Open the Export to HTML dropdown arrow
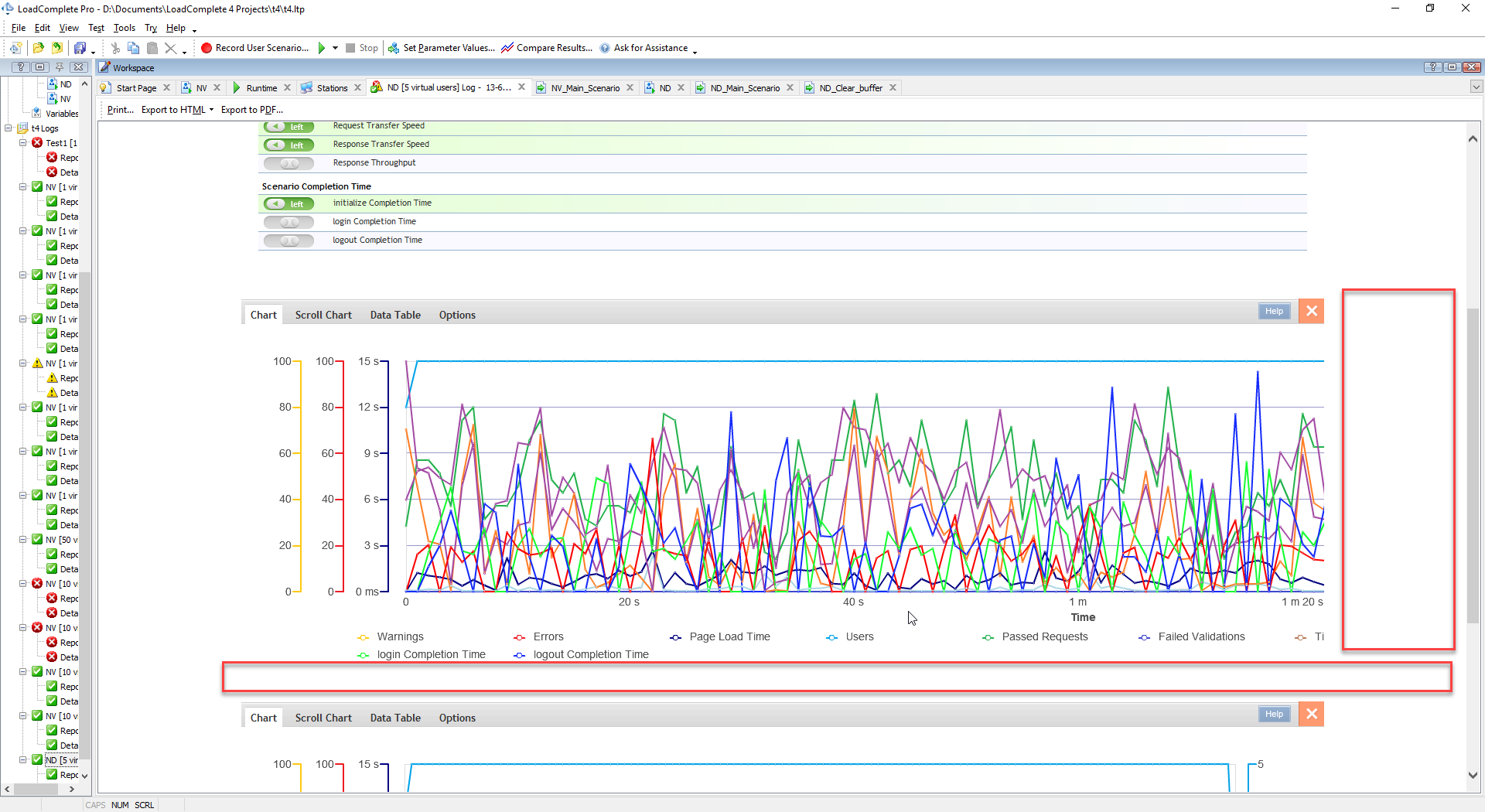Viewport: 1485px width, 812px height. click(x=211, y=110)
